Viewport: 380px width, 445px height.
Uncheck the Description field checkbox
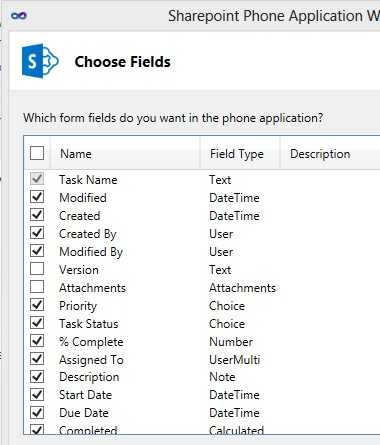pyautogui.click(x=37, y=377)
